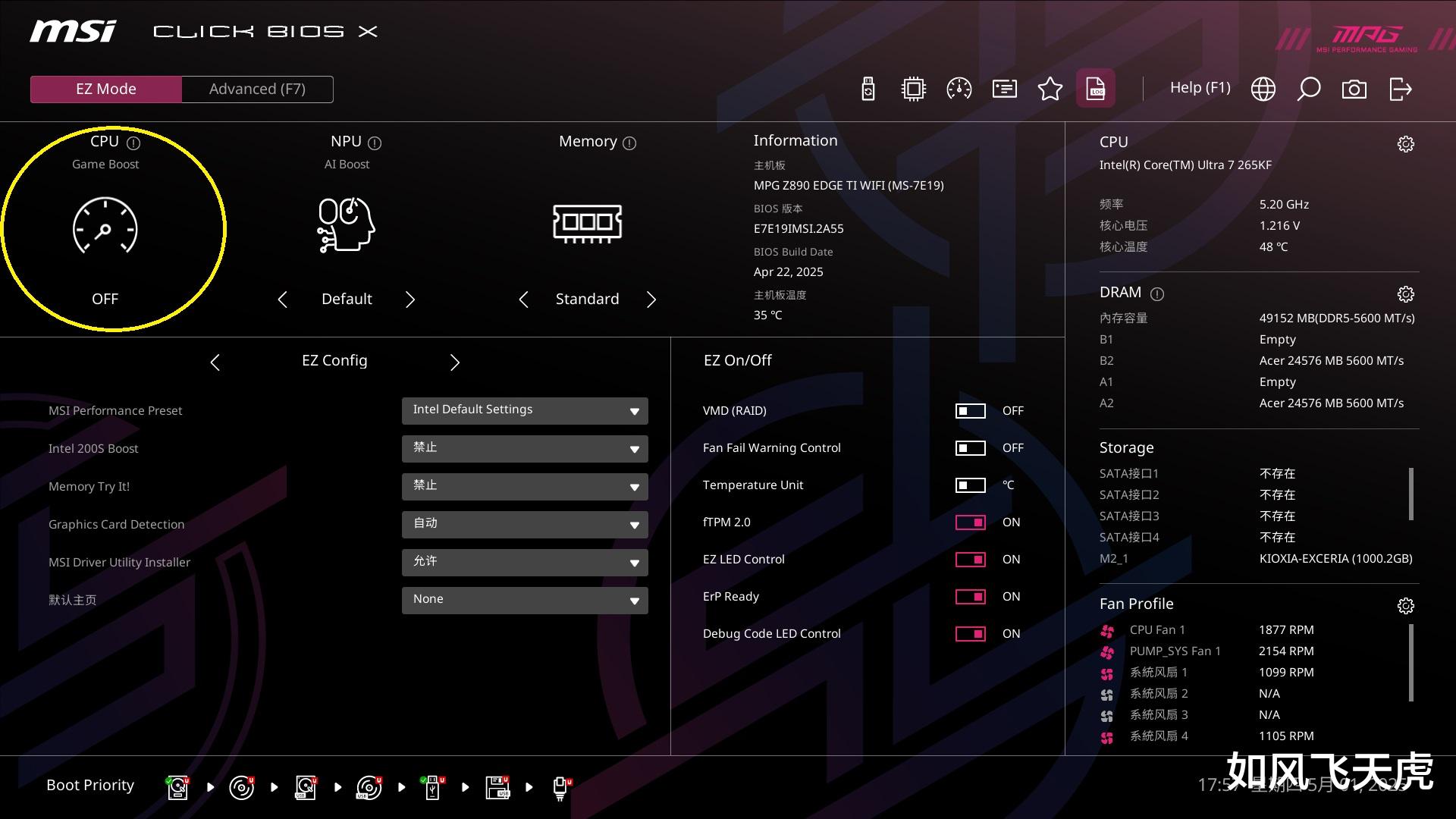Open the Favorites star icon
The width and height of the screenshot is (1456, 819).
pos(1050,89)
